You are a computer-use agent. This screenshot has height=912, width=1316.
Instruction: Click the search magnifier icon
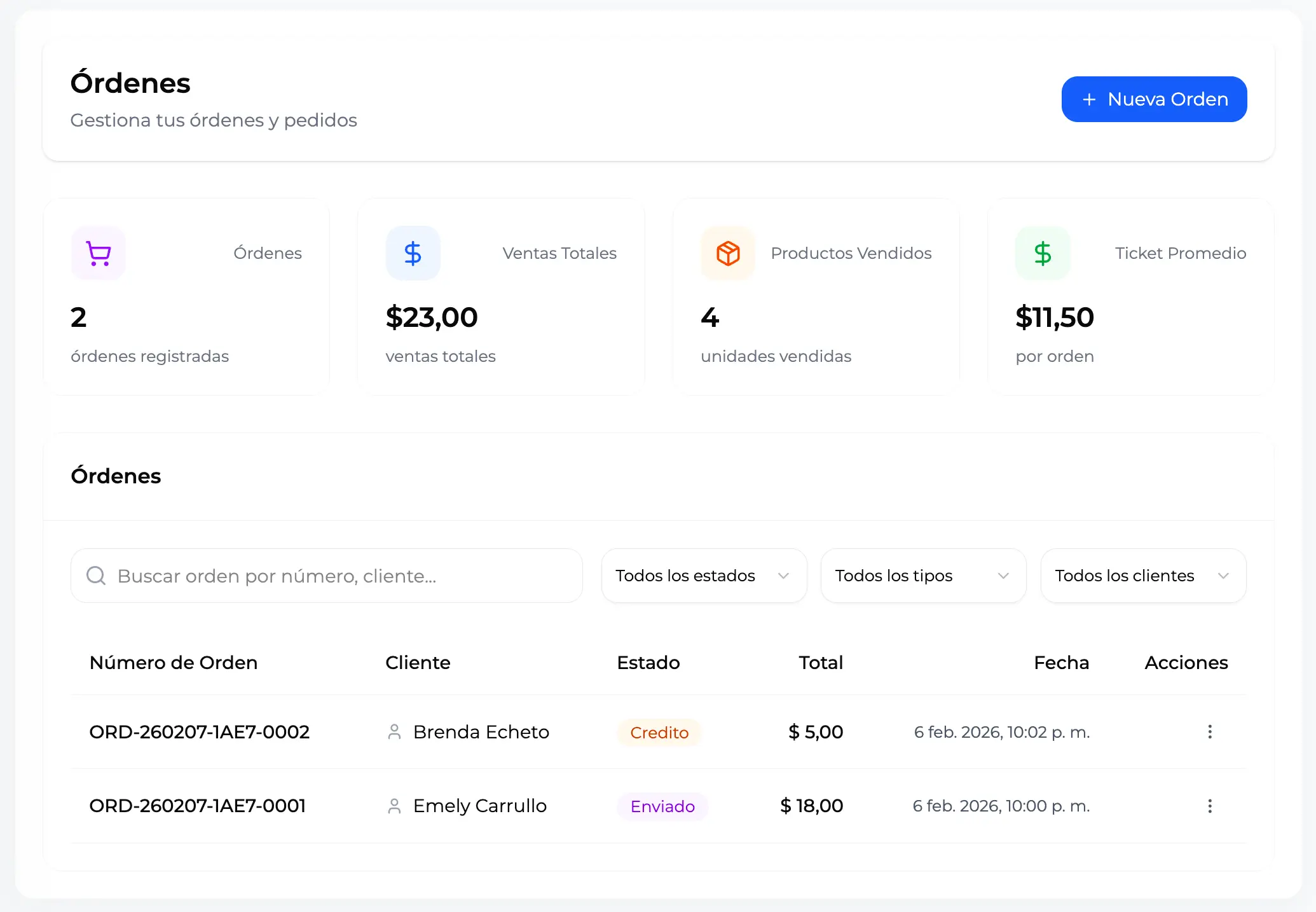pos(96,576)
